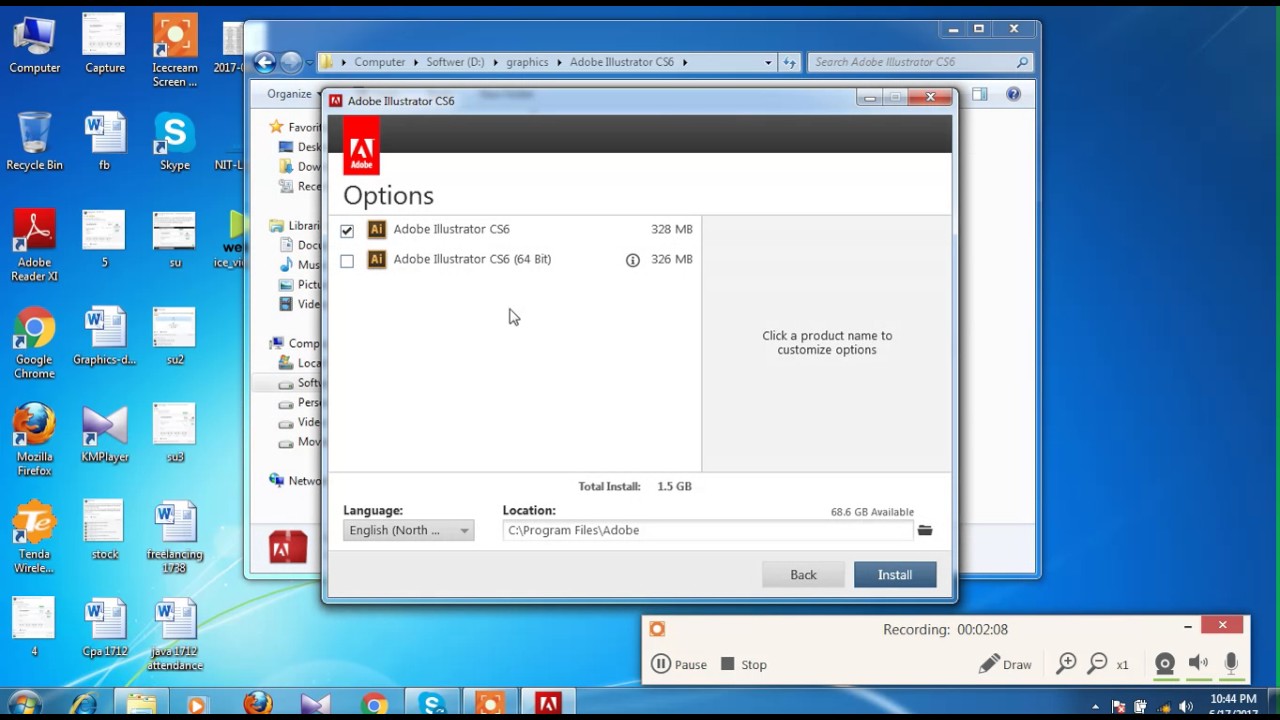Image resolution: width=1280 pixels, height=720 pixels.
Task: Click the info icon beside the 64 Bit option
Action: [633, 260]
